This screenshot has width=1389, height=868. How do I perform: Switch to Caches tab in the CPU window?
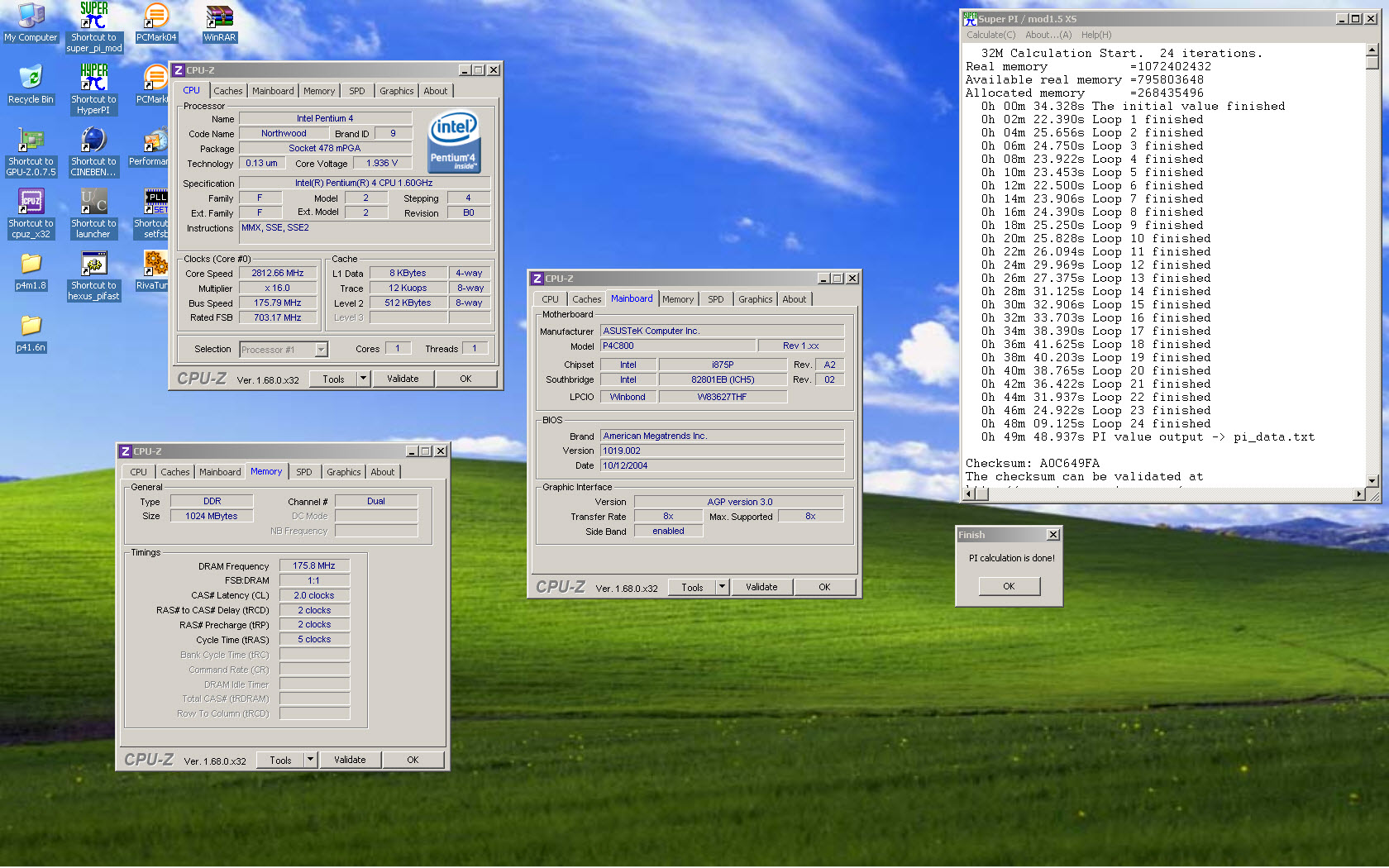click(x=228, y=91)
